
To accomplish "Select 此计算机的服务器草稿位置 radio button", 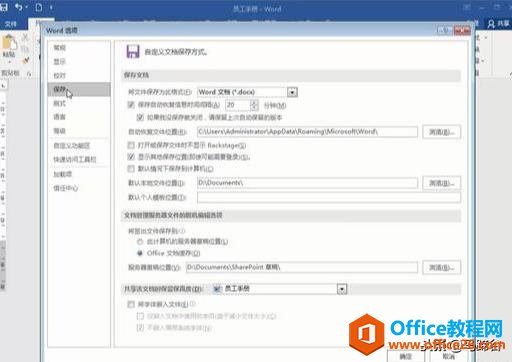I will click(140, 241).
